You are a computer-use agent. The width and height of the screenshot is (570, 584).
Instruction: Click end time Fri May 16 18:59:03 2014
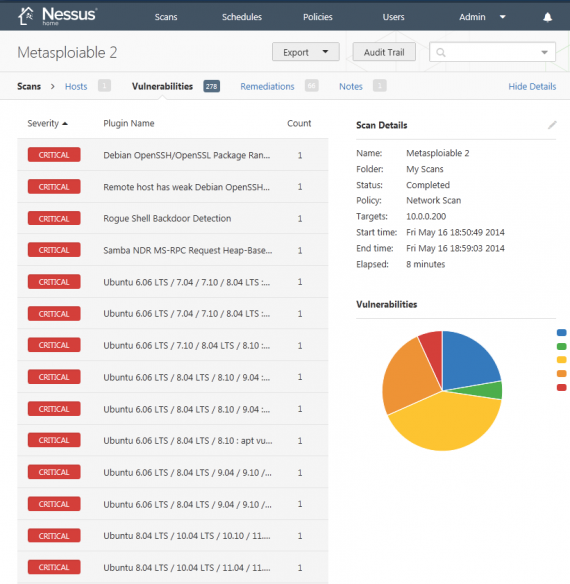pos(455,248)
